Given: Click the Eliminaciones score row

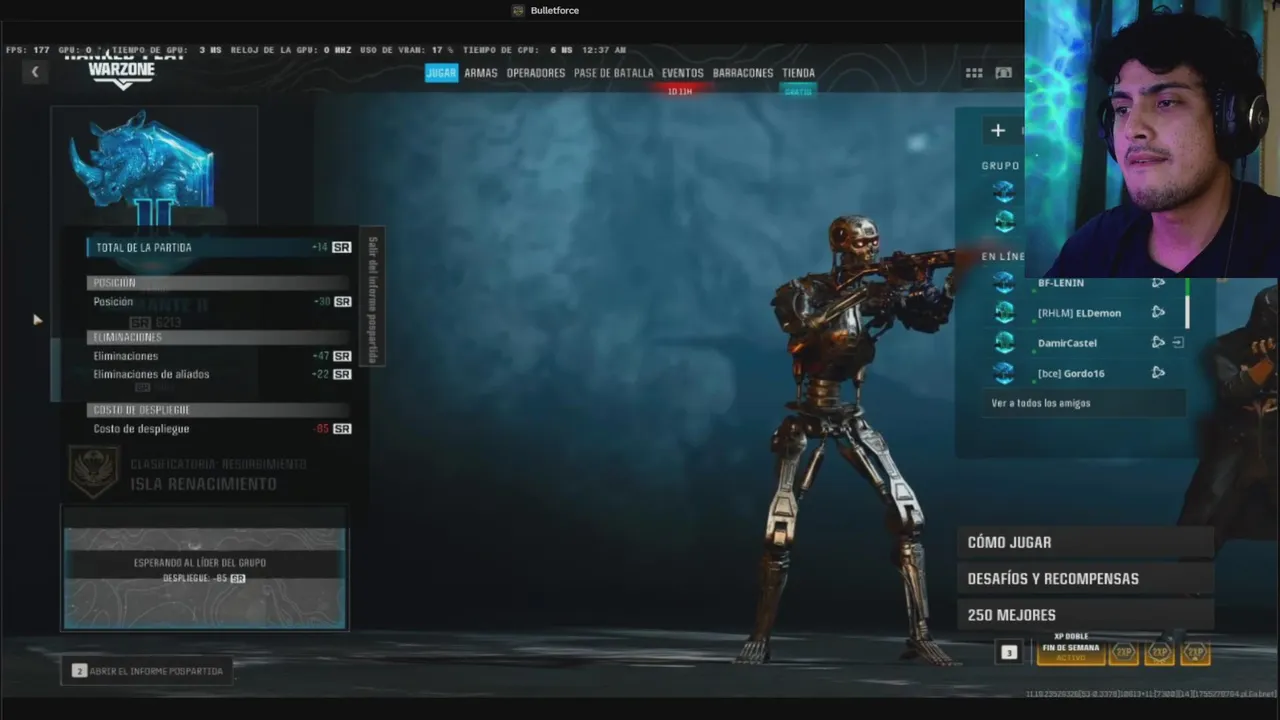Looking at the screenshot, I should pos(220,356).
